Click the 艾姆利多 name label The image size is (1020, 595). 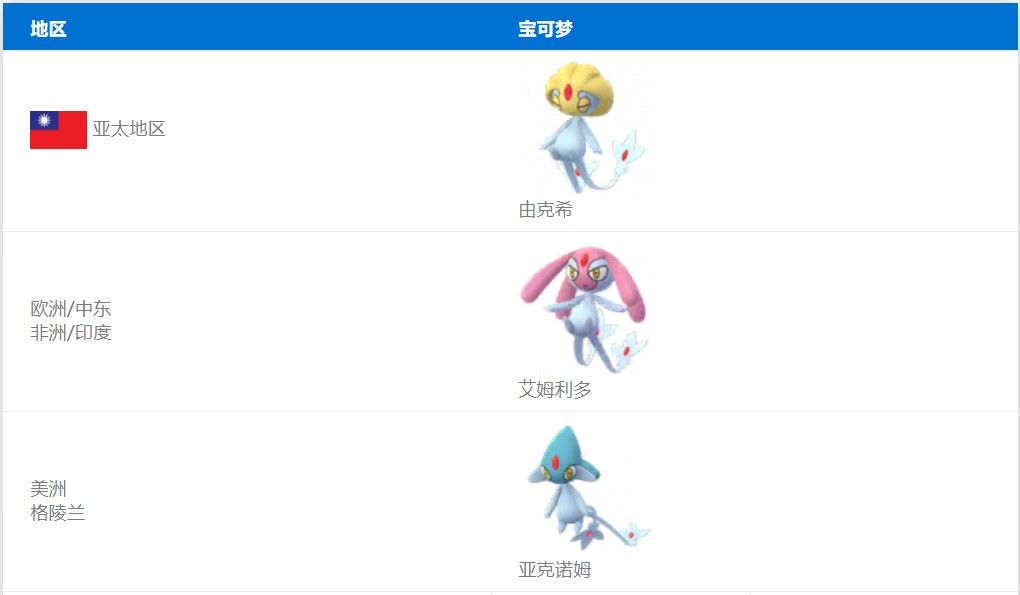554,390
